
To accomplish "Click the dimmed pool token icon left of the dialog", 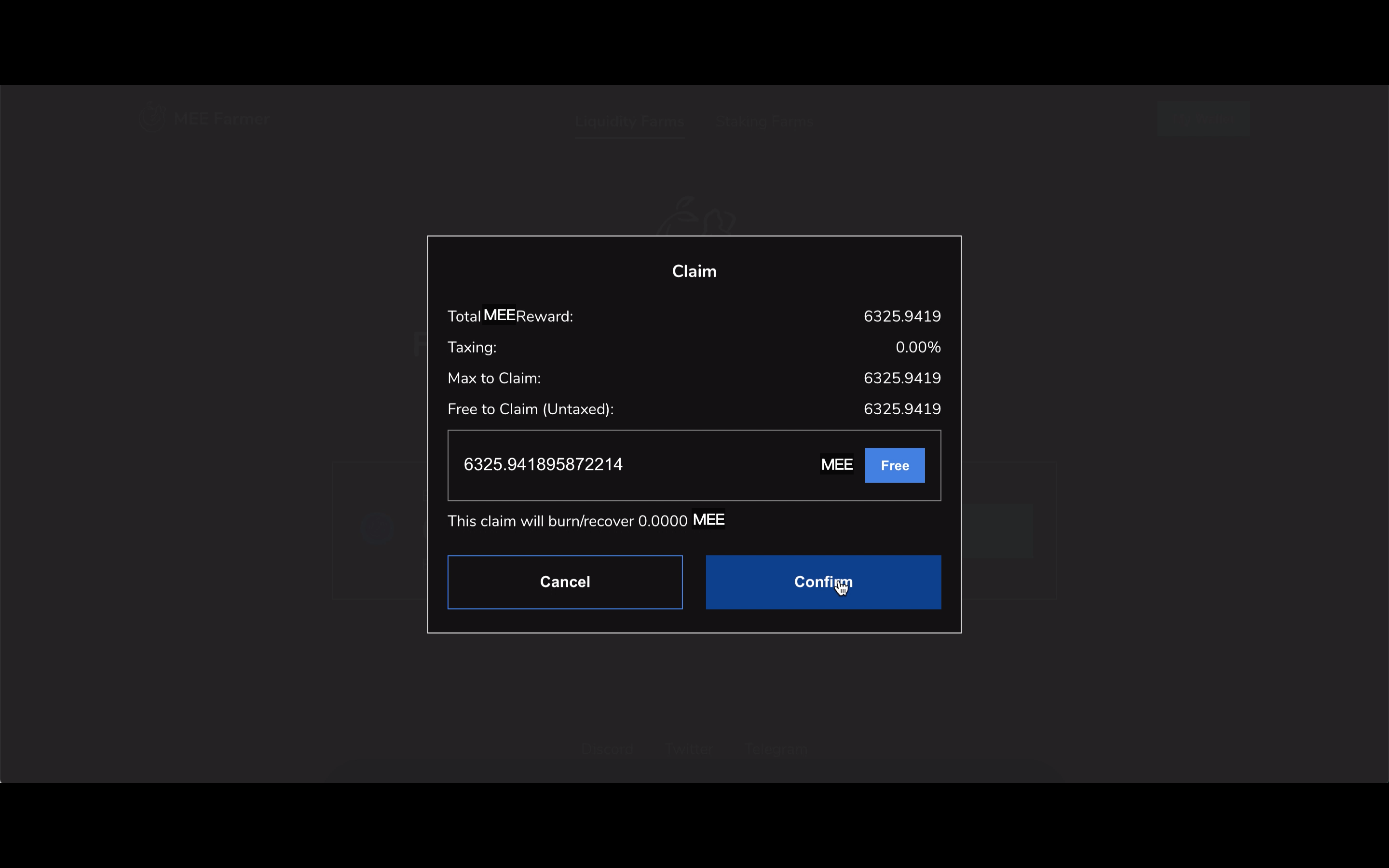I will (x=378, y=528).
